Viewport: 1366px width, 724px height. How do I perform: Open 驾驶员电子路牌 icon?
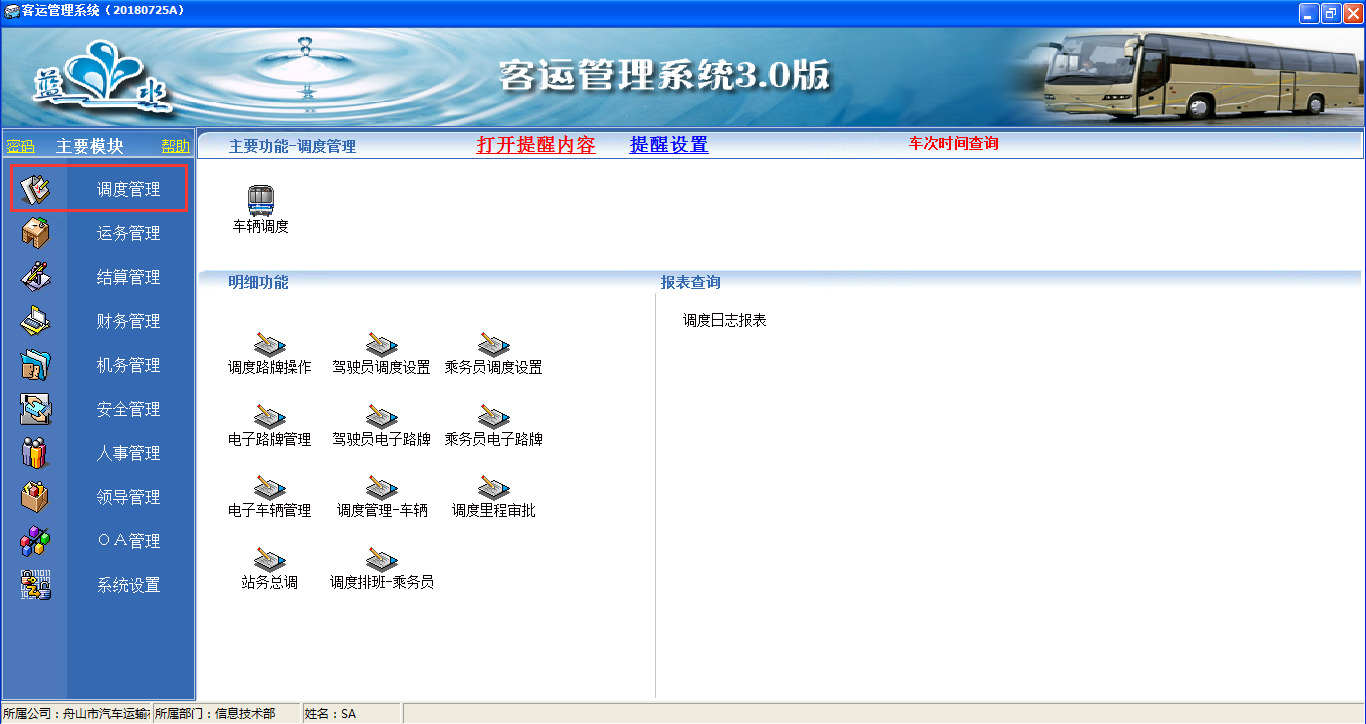click(x=382, y=417)
